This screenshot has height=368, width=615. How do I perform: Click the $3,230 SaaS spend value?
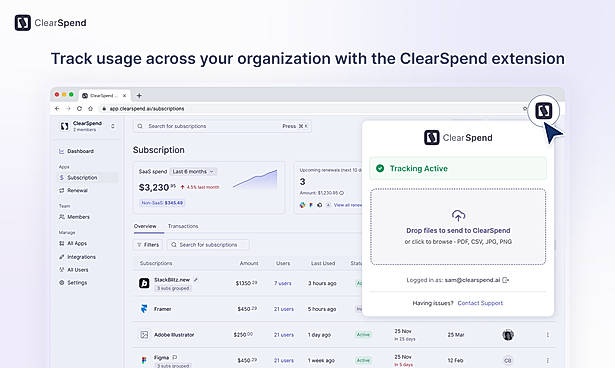pos(157,188)
